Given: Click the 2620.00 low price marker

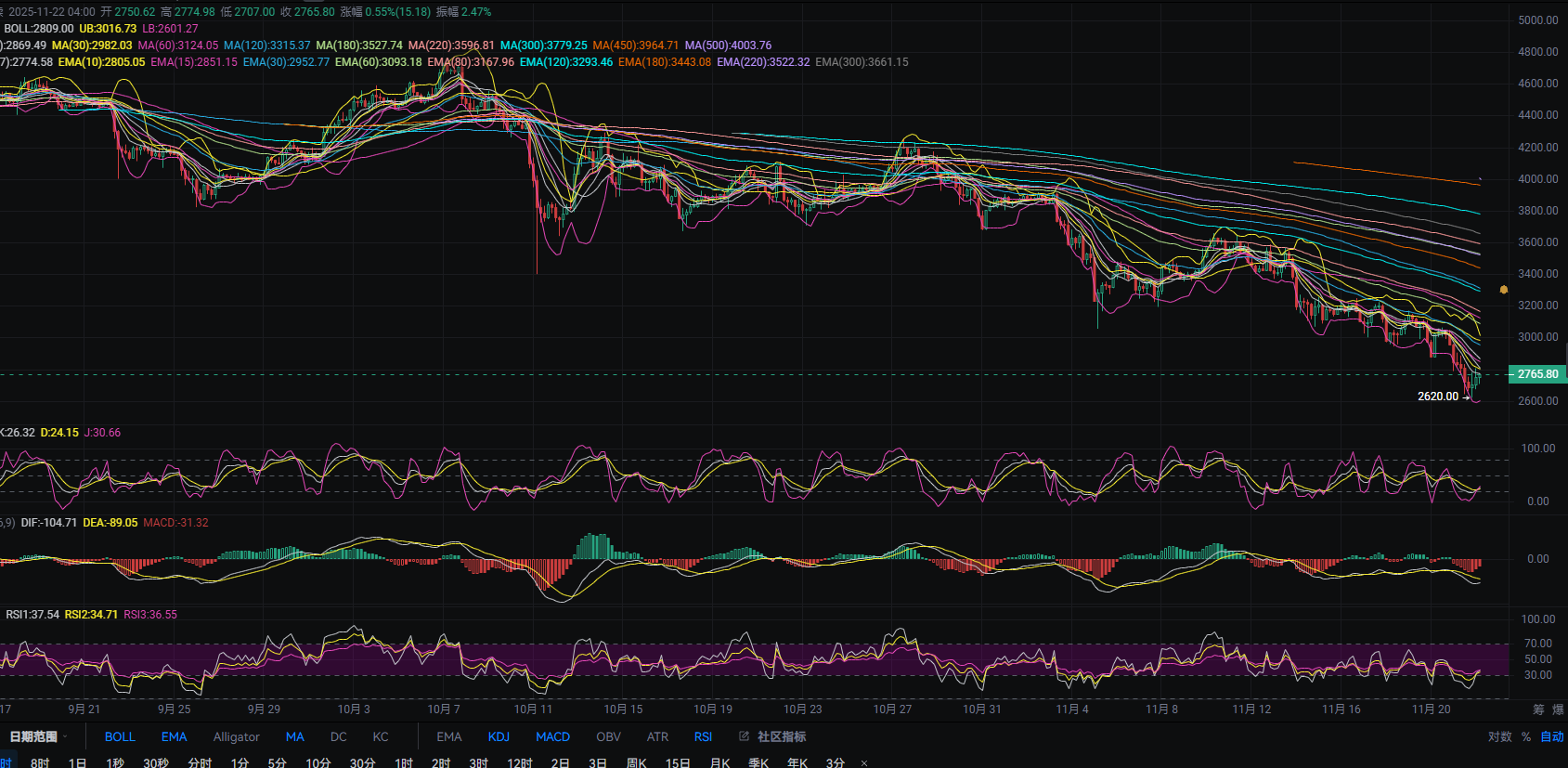Looking at the screenshot, I should pos(1437,397).
